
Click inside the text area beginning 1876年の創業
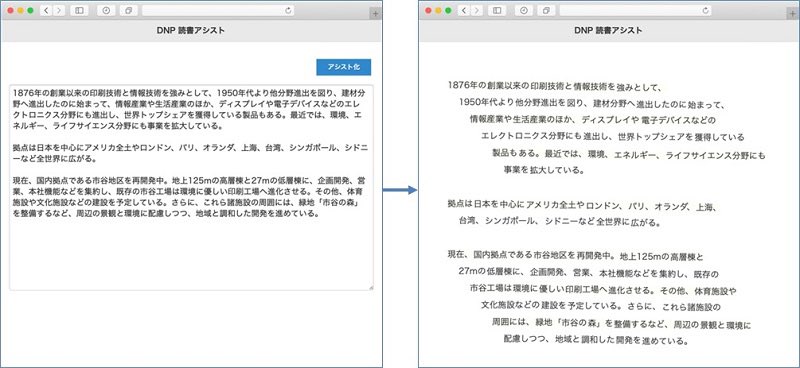point(191,188)
